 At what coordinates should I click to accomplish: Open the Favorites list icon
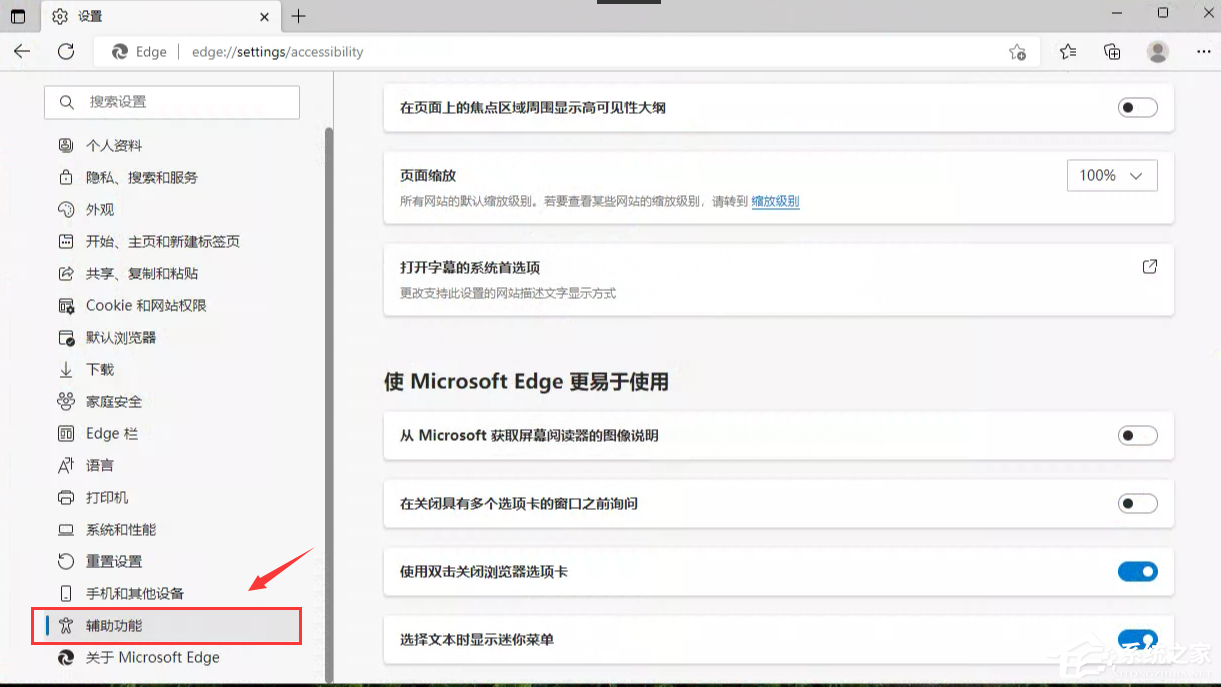coord(1068,52)
